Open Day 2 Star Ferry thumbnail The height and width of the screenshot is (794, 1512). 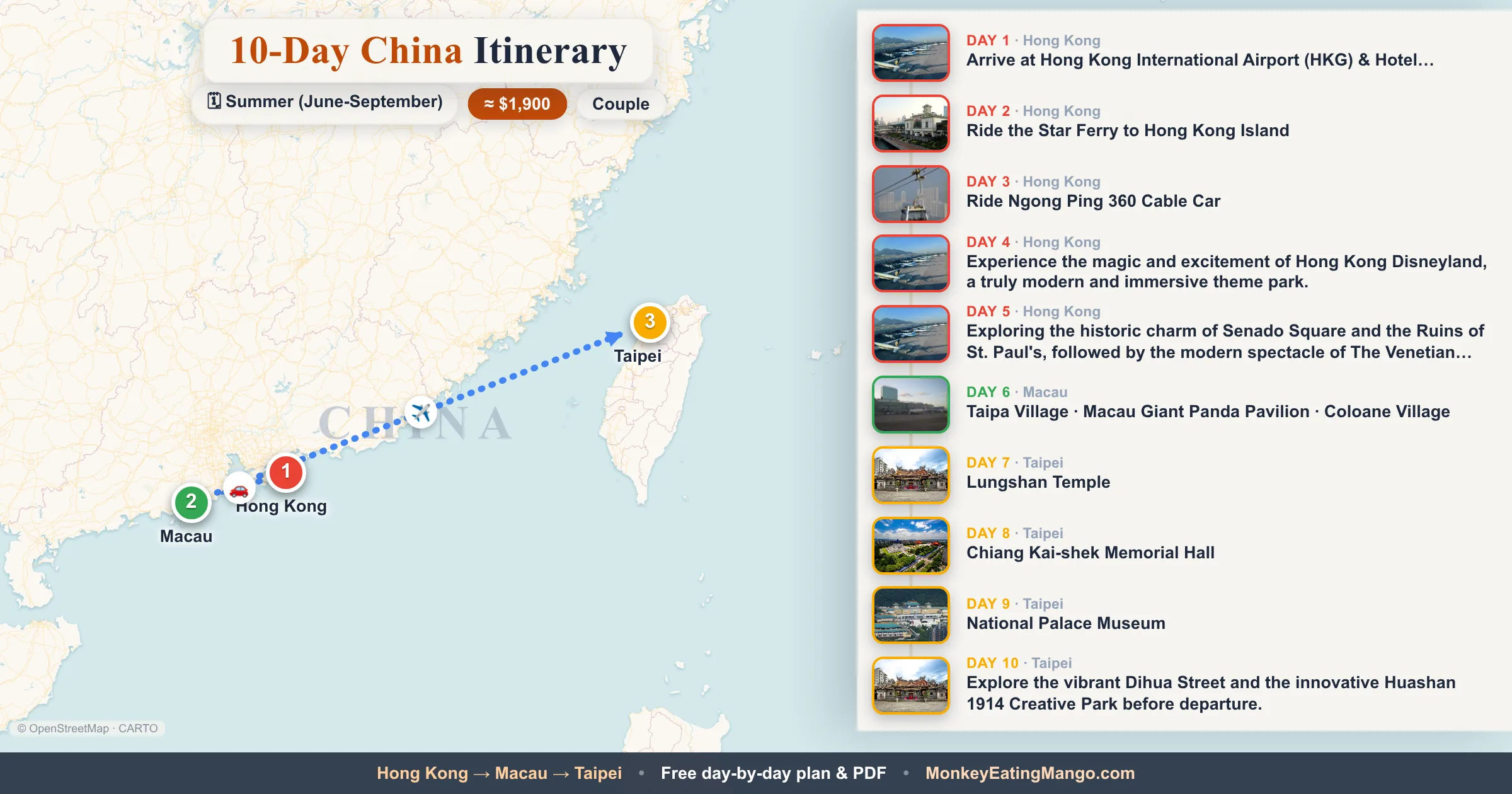911,124
